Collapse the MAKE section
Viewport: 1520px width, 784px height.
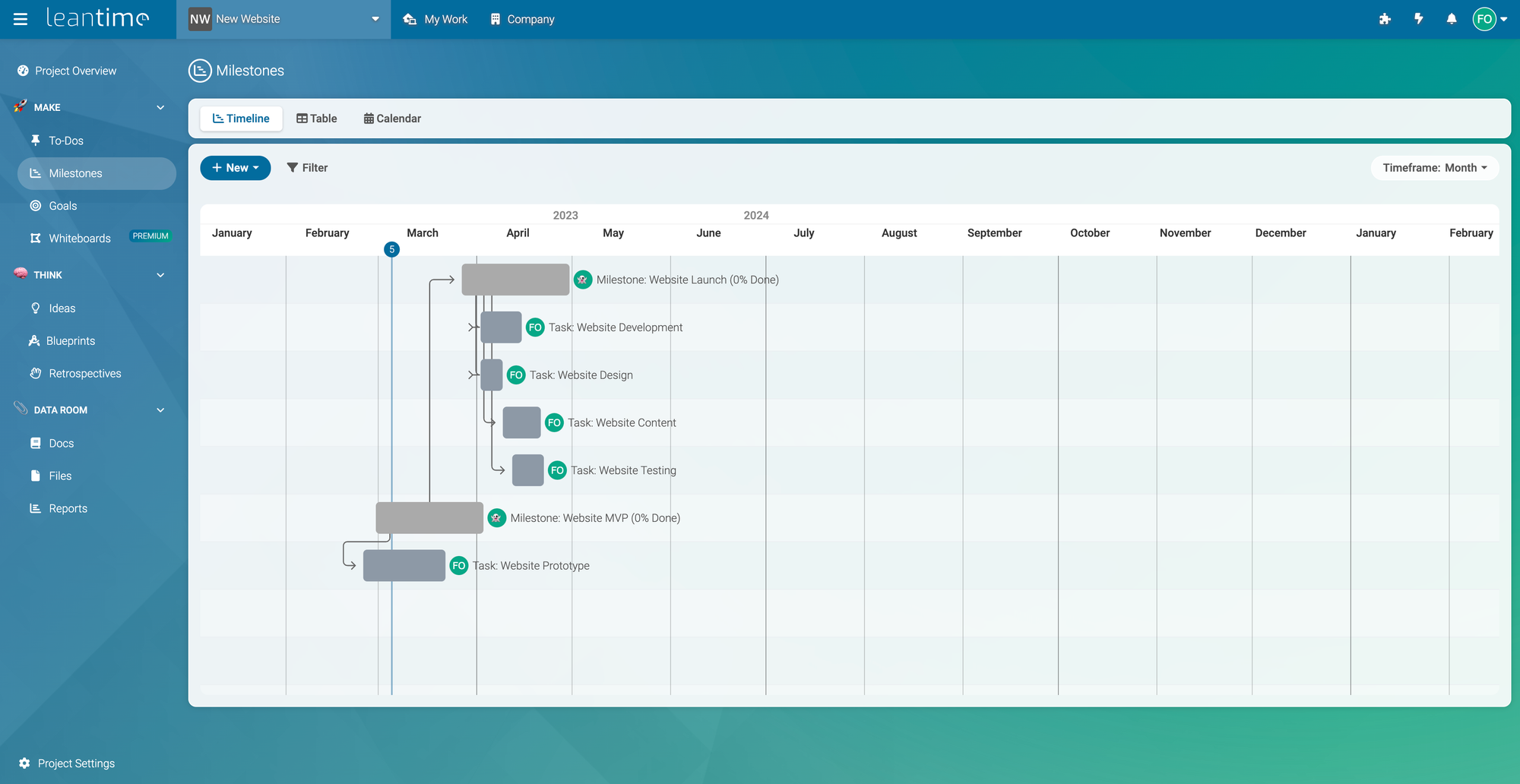point(160,107)
